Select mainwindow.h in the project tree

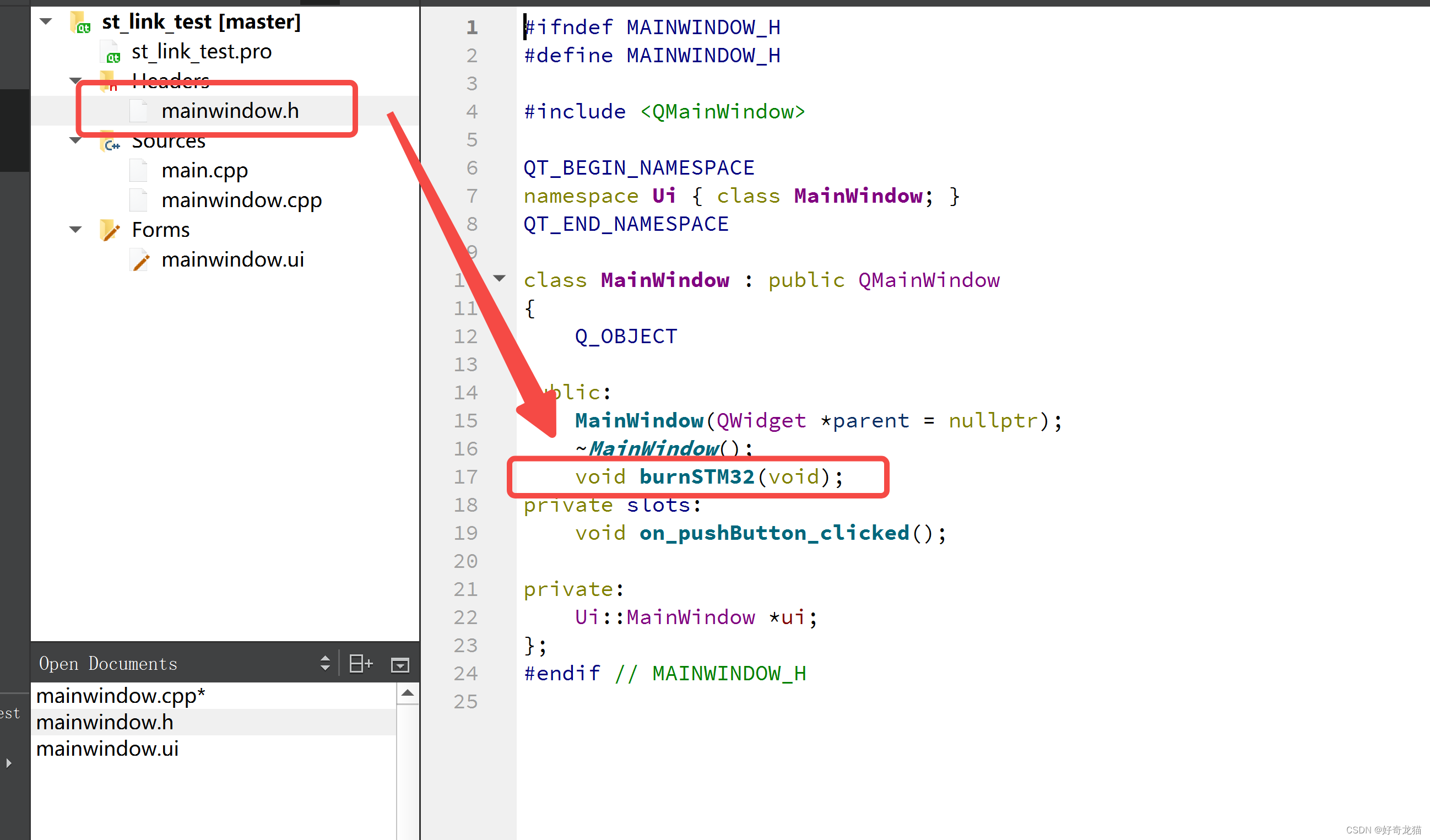[230, 111]
